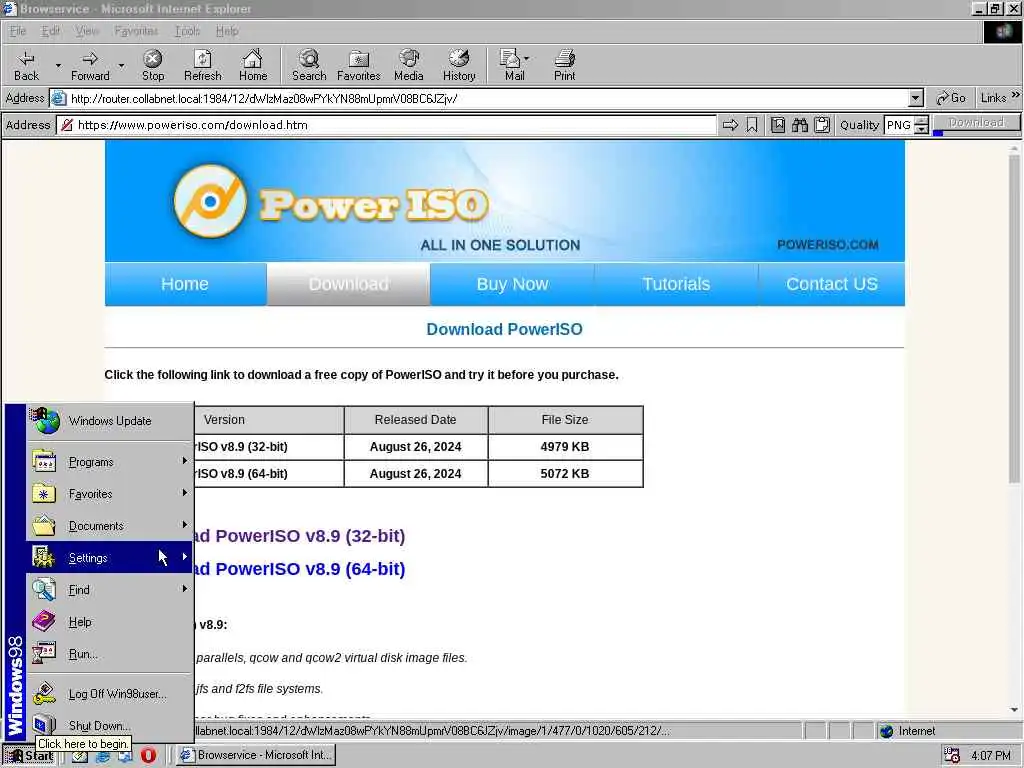
Task: Open the Help menu in the menu bar
Action: 227,31
